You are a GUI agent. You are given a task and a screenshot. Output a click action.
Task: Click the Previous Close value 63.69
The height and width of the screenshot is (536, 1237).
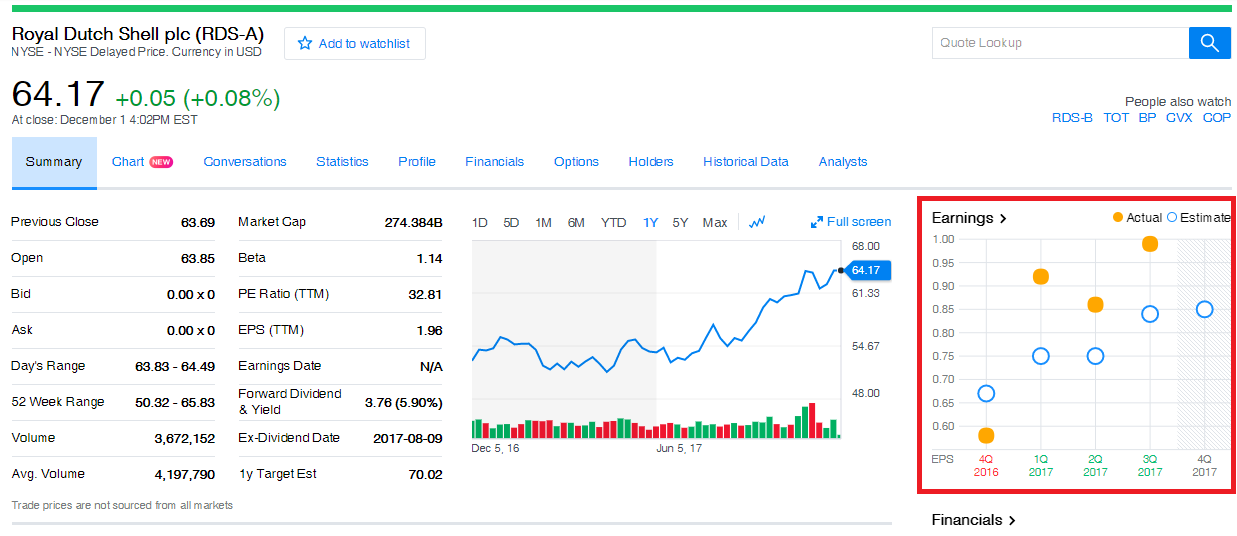tap(198, 222)
